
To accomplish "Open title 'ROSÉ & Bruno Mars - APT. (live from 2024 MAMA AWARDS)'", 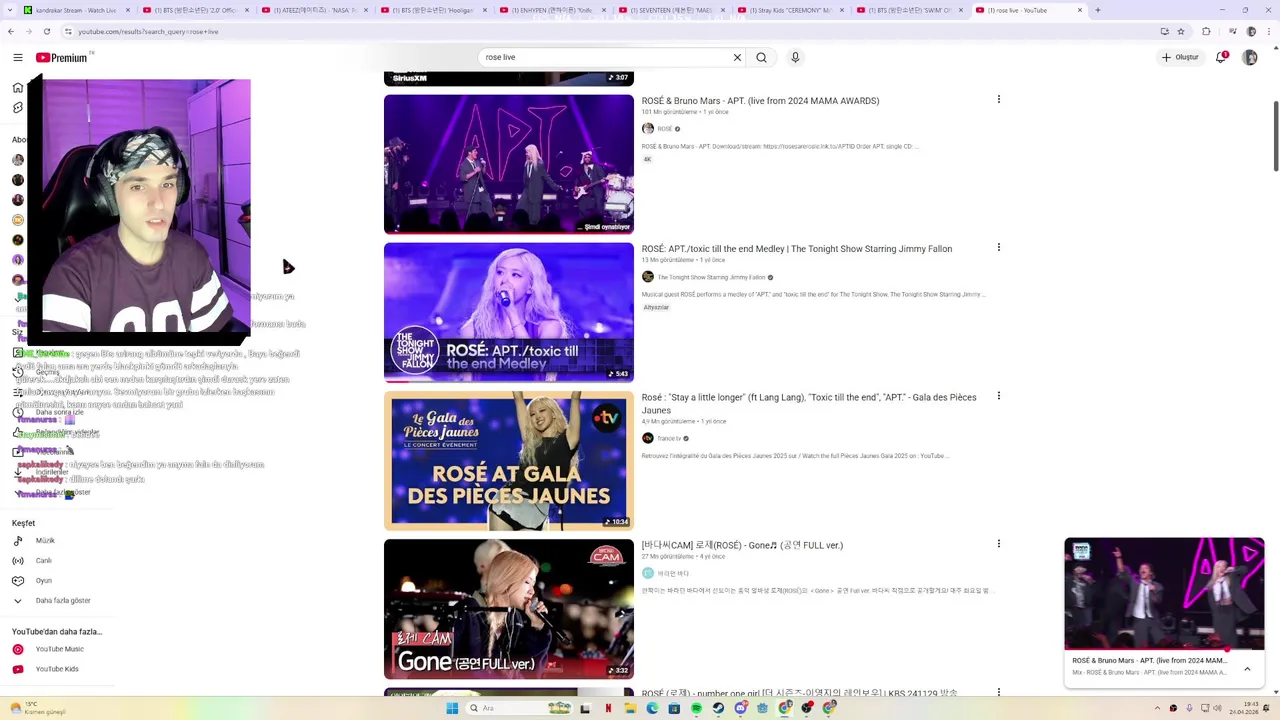I will (x=760, y=101).
